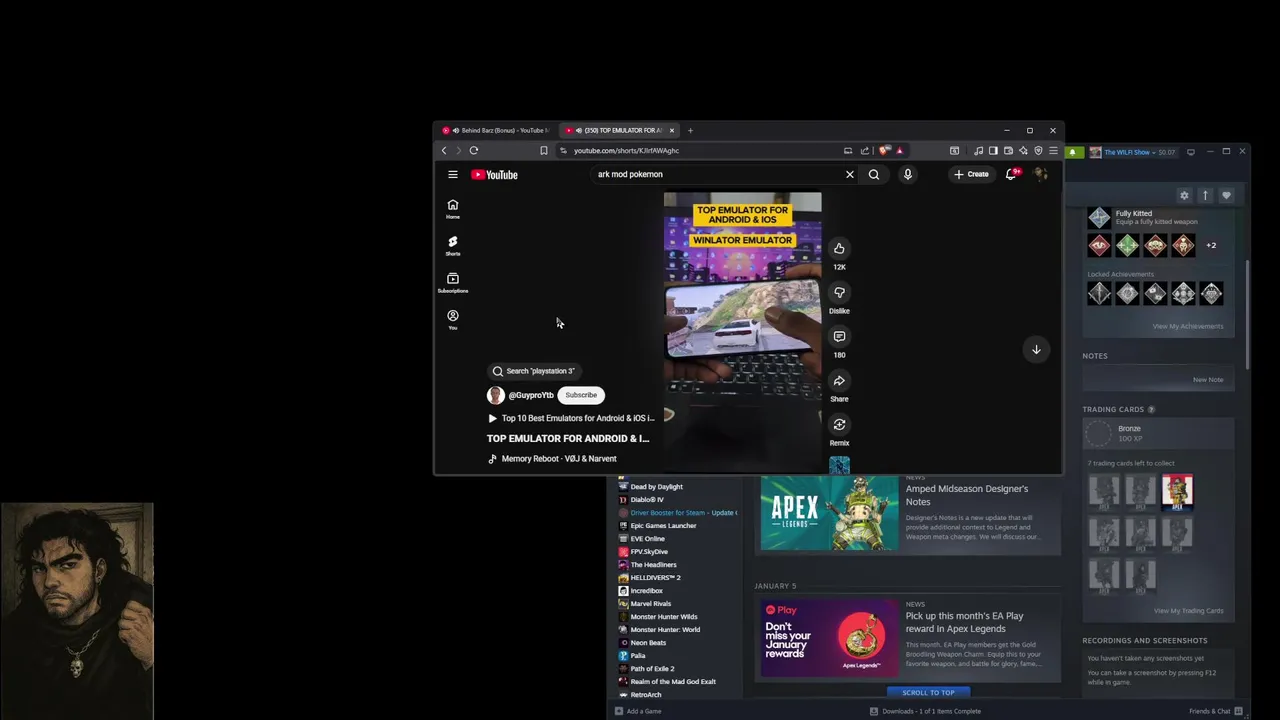Open Steam Friends & Chat
The image size is (1280, 720).
(x=1215, y=711)
